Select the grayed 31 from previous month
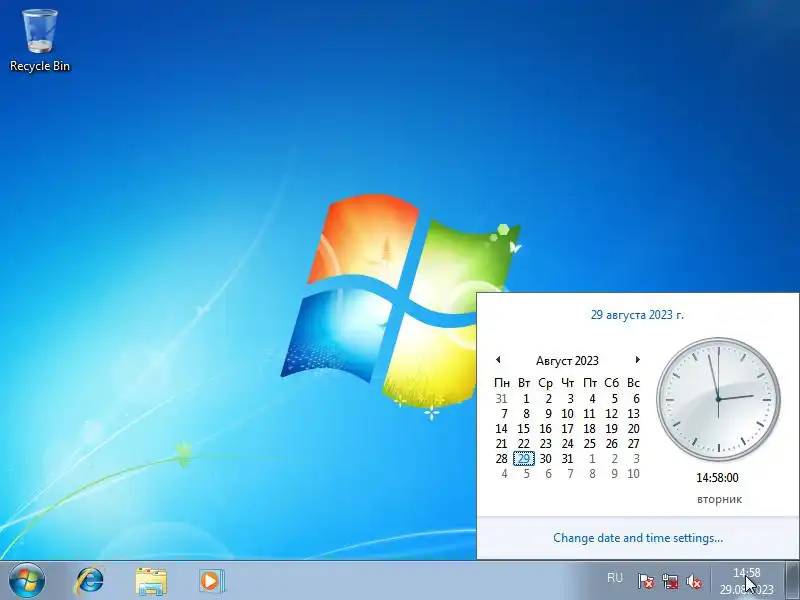800x600 pixels. click(502, 398)
